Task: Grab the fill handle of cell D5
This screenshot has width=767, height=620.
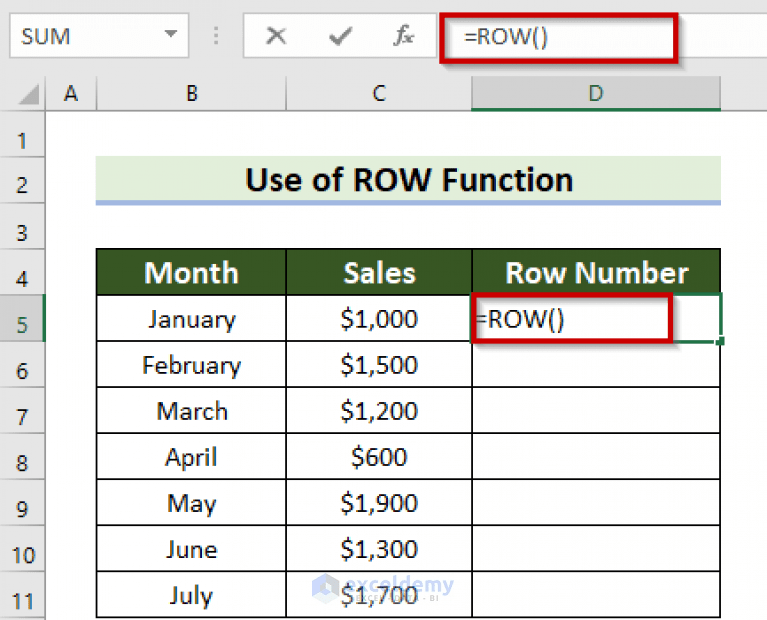Action: pos(720,341)
